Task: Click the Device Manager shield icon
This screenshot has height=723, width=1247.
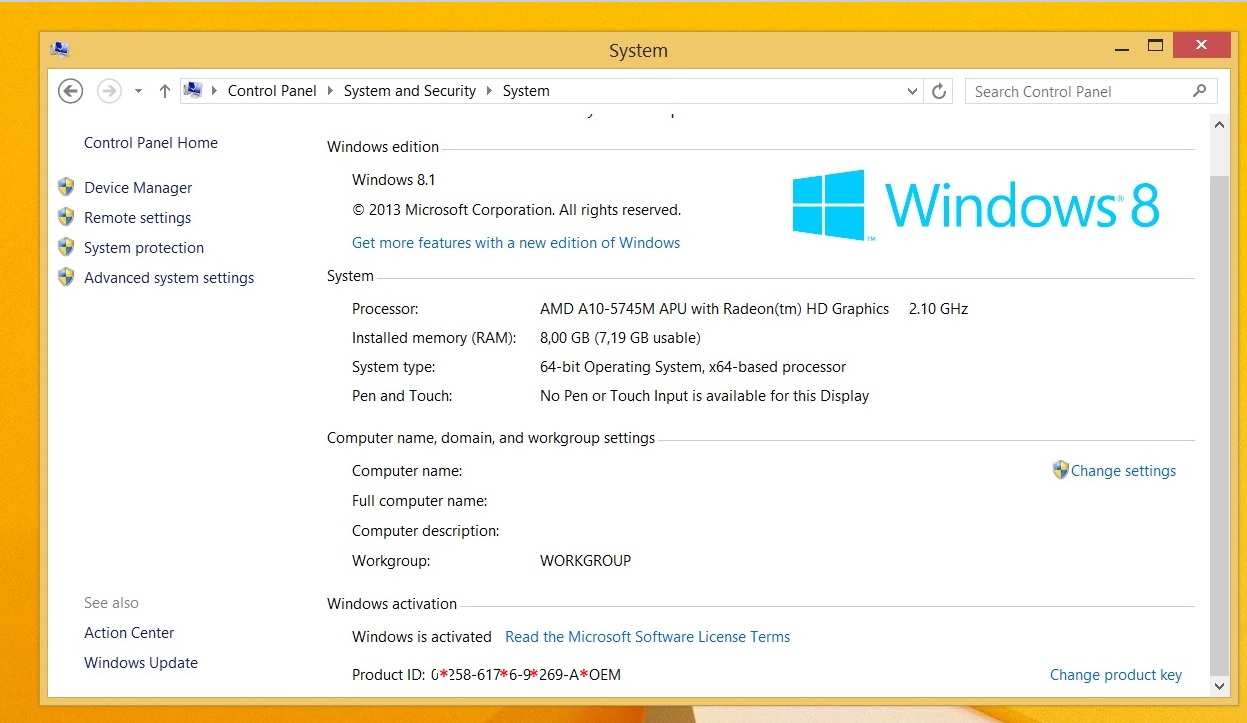Action: pos(66,187)
